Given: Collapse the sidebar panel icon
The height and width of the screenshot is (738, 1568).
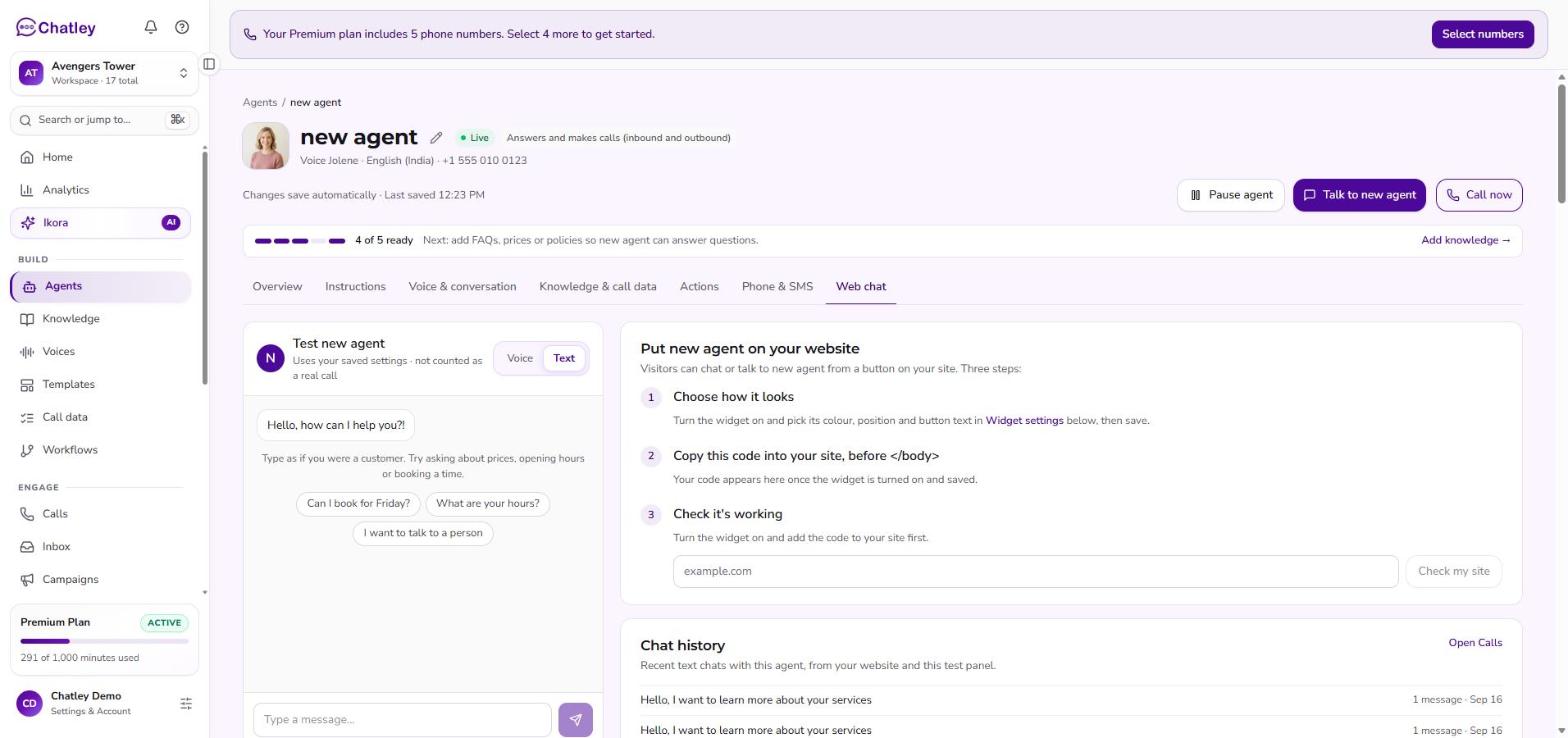Looking at the screenshot, I should click(209, 64).
